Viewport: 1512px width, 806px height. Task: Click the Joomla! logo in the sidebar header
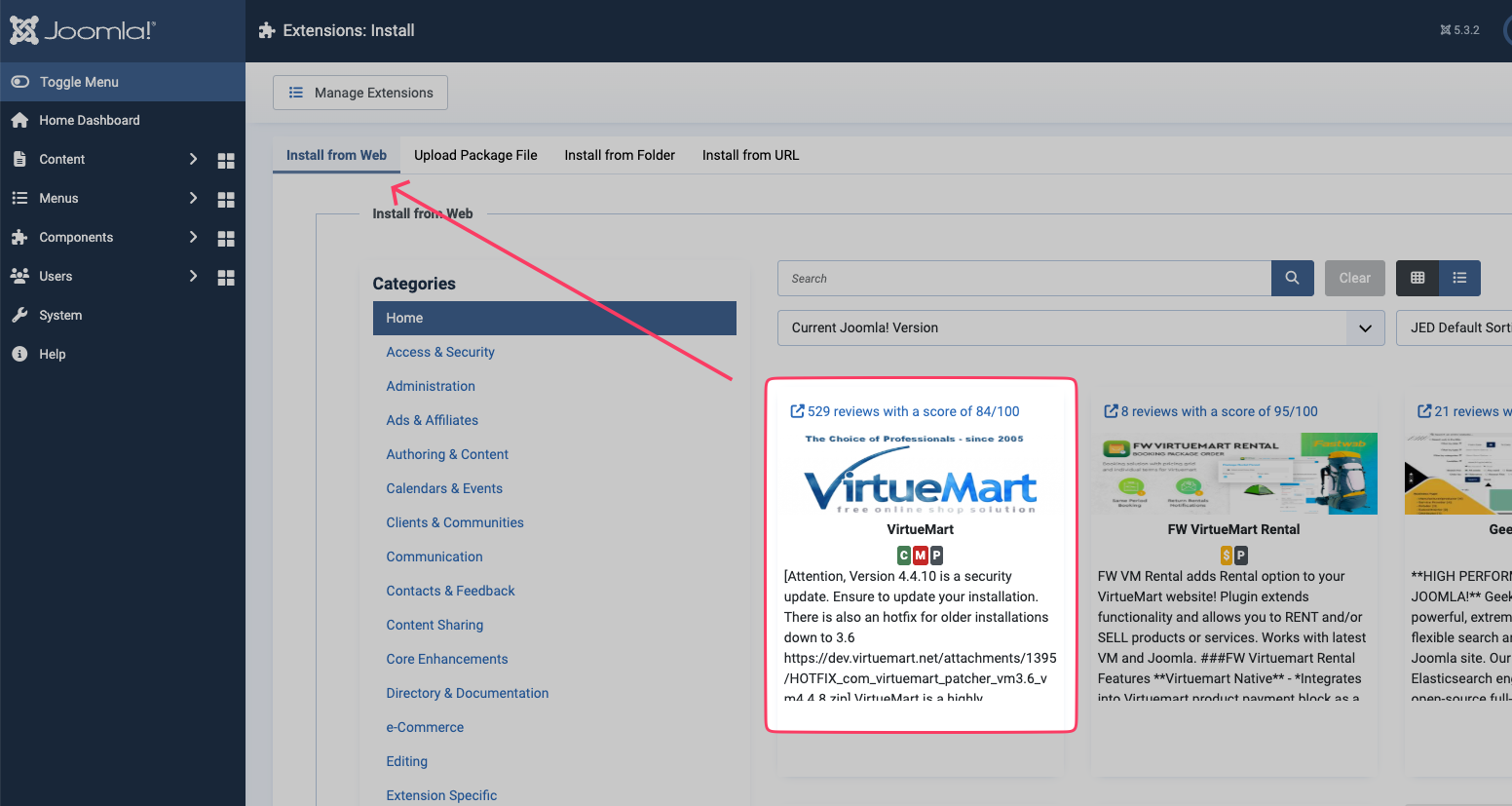tap(82, 30)
